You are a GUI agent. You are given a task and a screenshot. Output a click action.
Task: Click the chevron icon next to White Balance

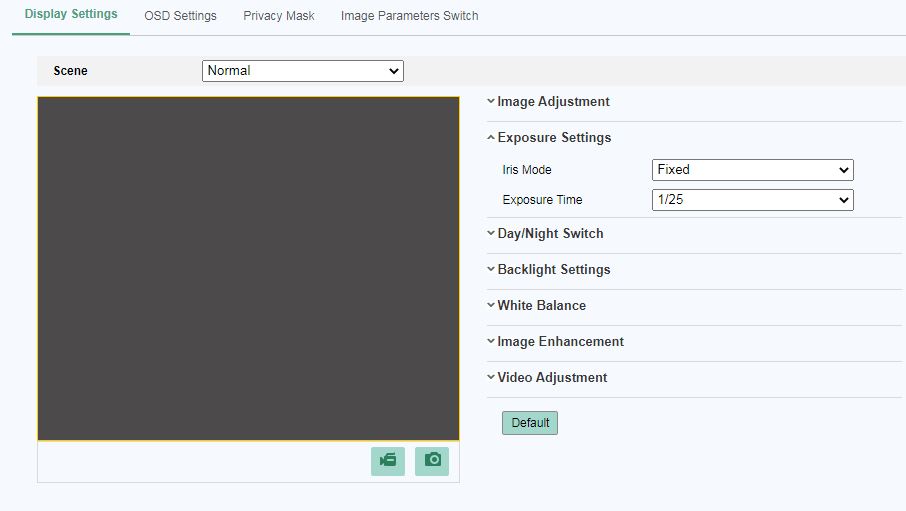click(491, 306)
